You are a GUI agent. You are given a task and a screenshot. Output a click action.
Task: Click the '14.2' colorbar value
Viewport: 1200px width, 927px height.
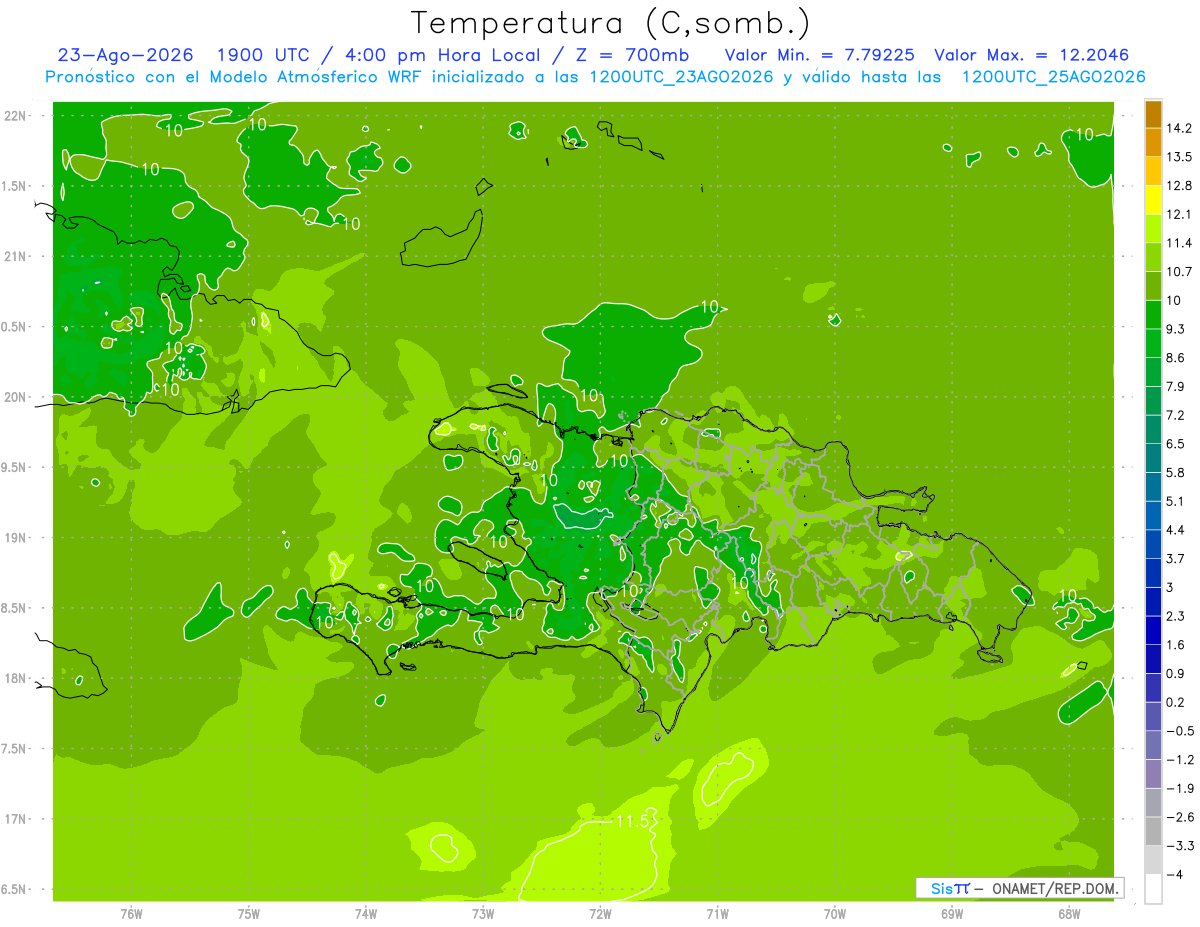[1179, 128]
